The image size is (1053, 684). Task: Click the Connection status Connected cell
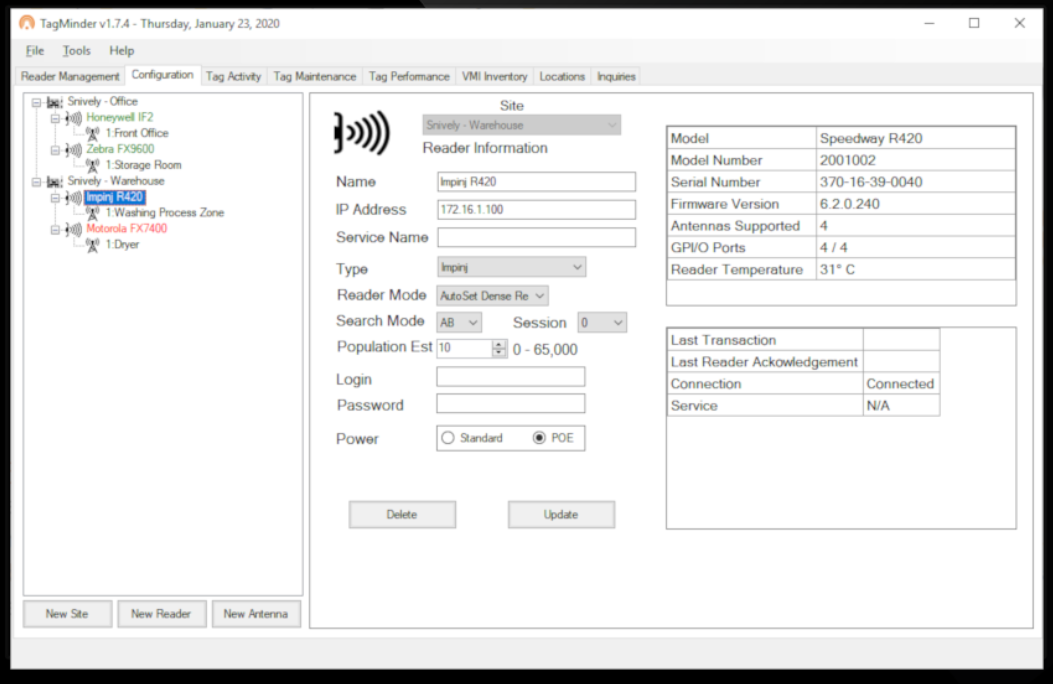pos(901,384)
